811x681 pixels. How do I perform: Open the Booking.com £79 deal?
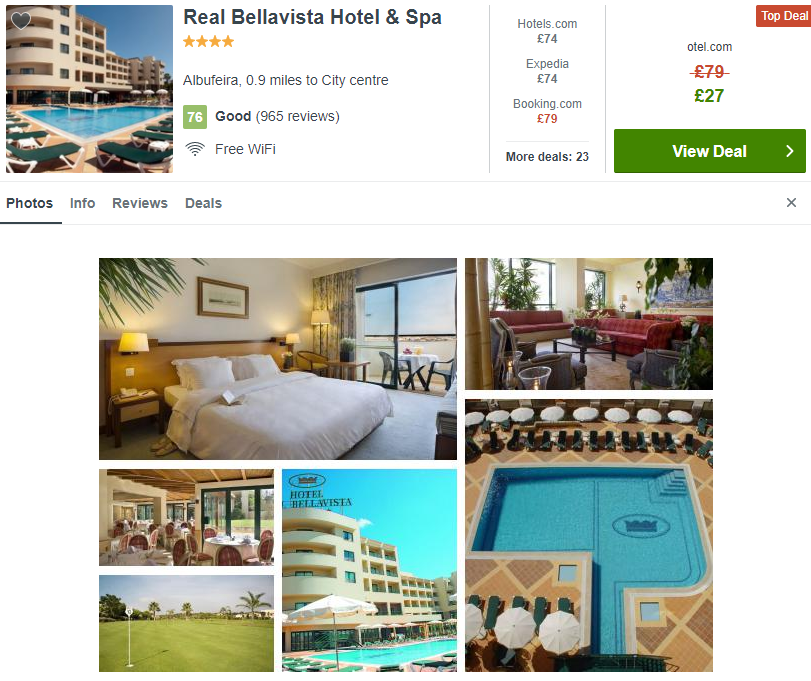(x=547, y=111)
